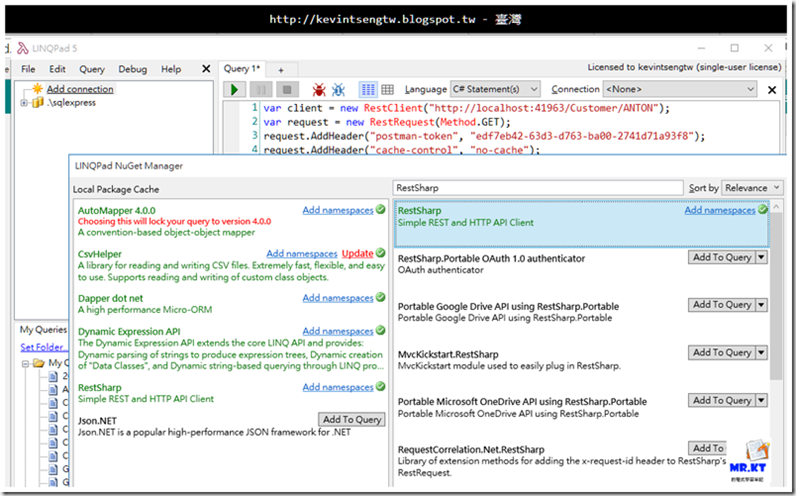796x496 pixels.
Task: Close the query tab with X by Connection
Action: click(772, 90)
